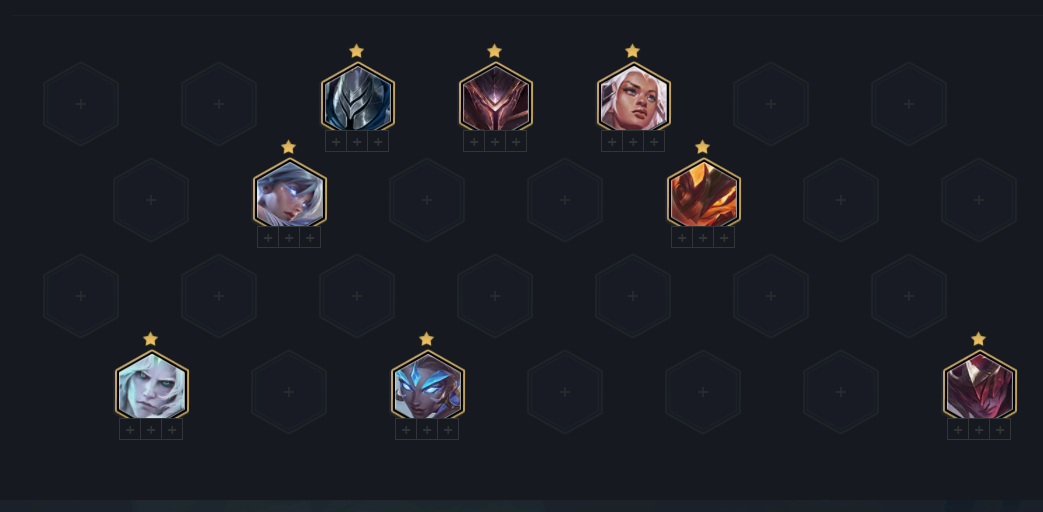Toggle star above the pale green-eyed champion

pyautogui.click(x=150, y=339)
